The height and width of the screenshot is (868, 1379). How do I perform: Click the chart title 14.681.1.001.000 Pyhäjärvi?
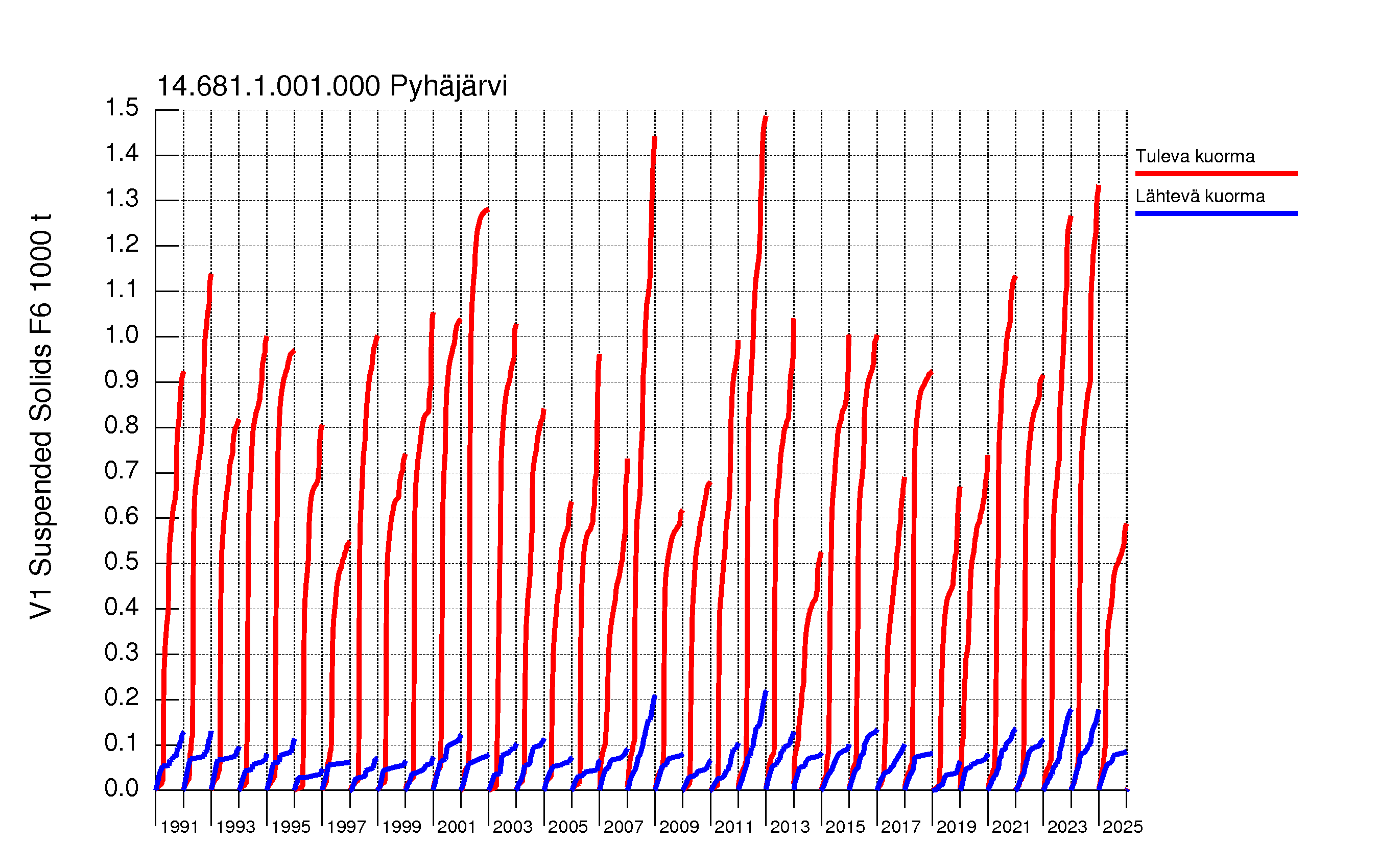click(331, 86)
